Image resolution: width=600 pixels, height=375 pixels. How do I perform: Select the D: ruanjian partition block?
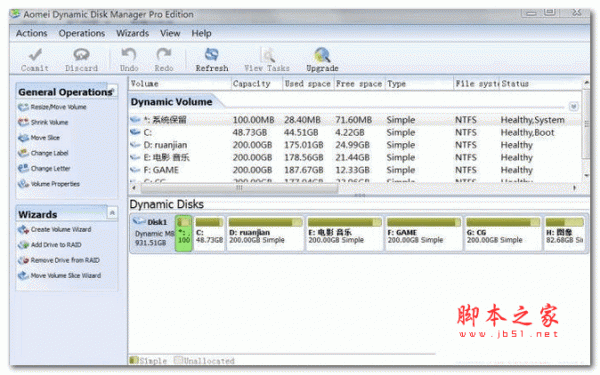pyautogui.click(x=265, y=233)
